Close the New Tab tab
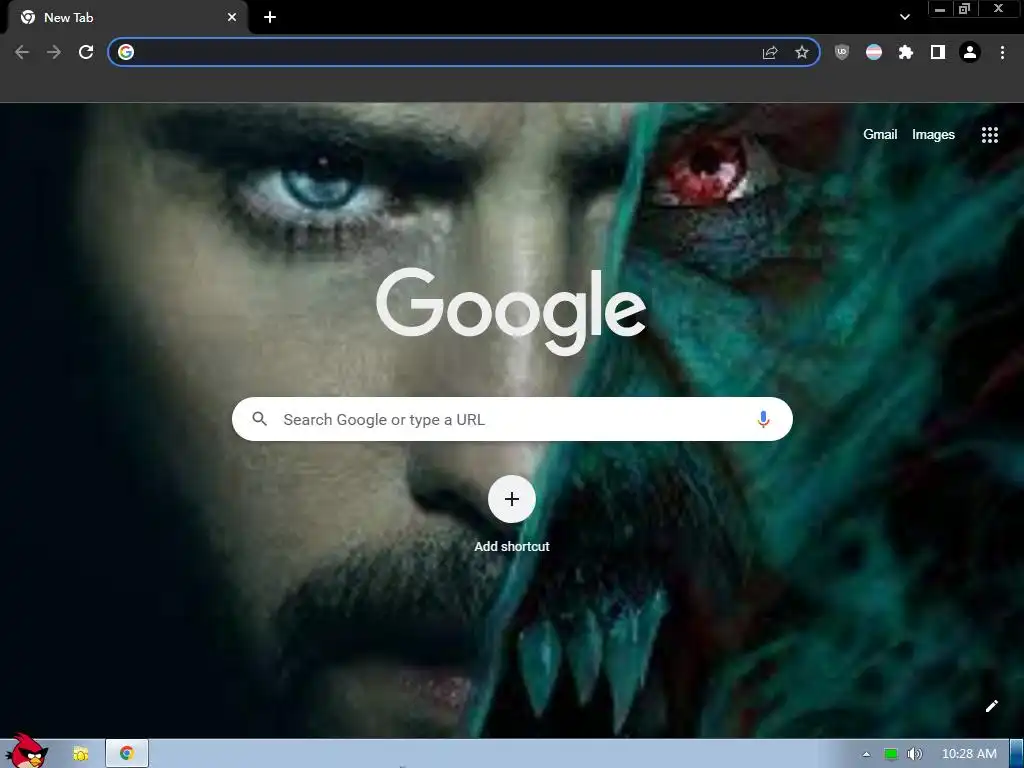 (232, 18)
